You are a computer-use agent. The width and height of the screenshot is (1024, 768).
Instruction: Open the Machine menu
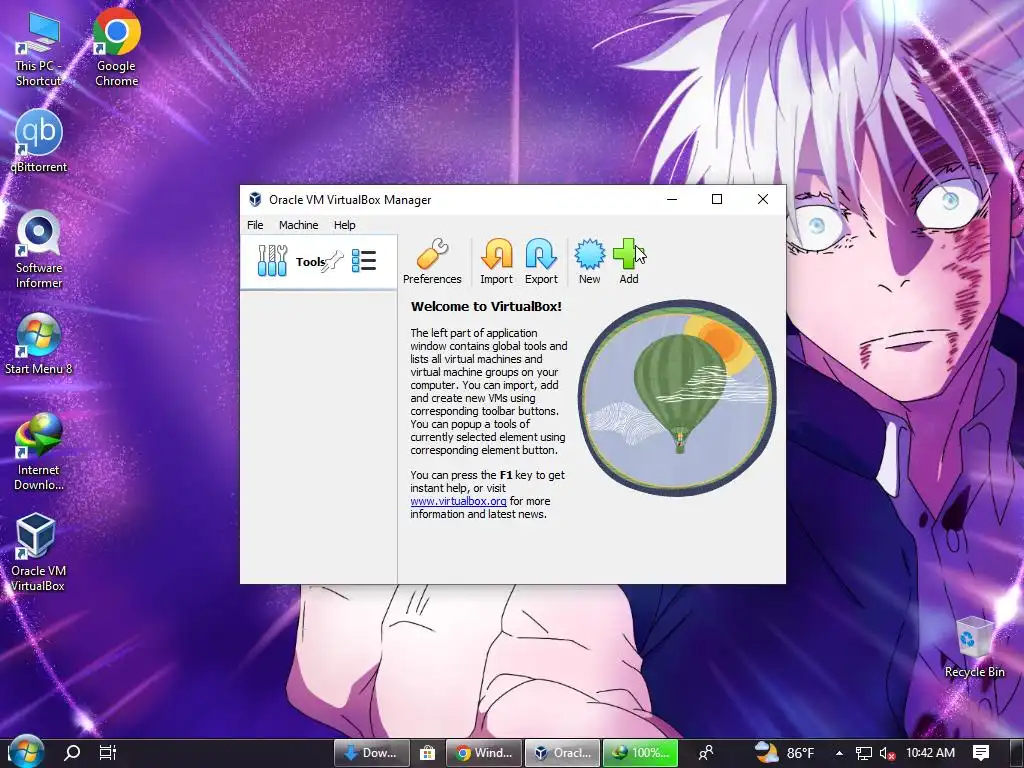(298, 225)
